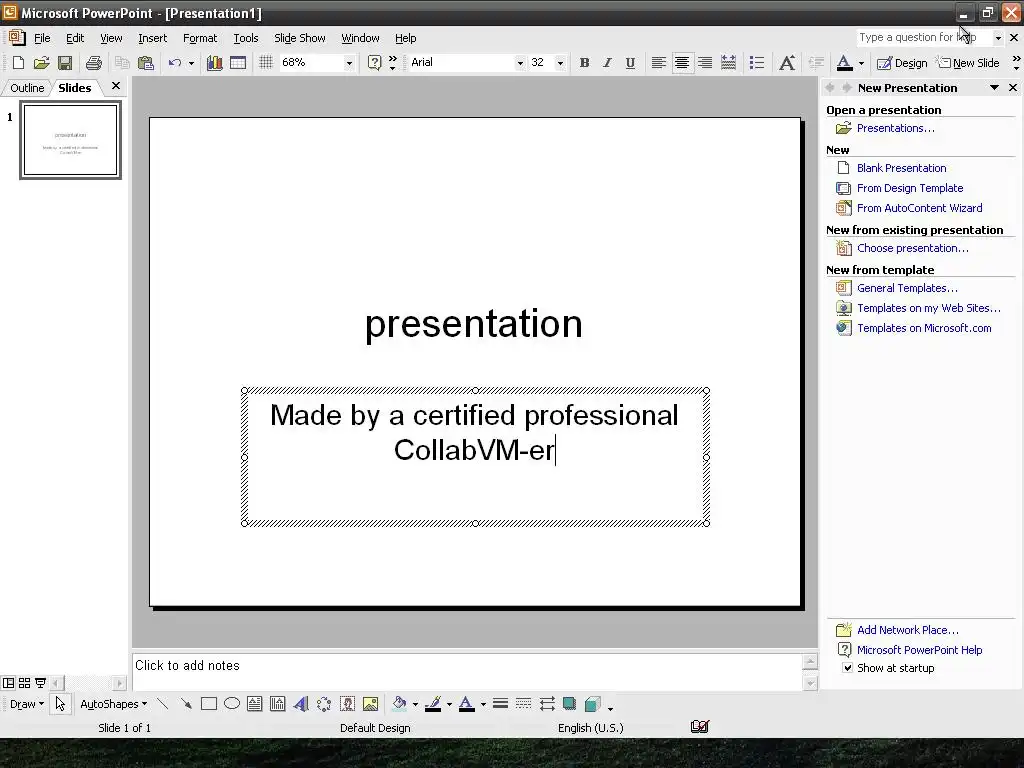Undo the last action

(174, 63)
